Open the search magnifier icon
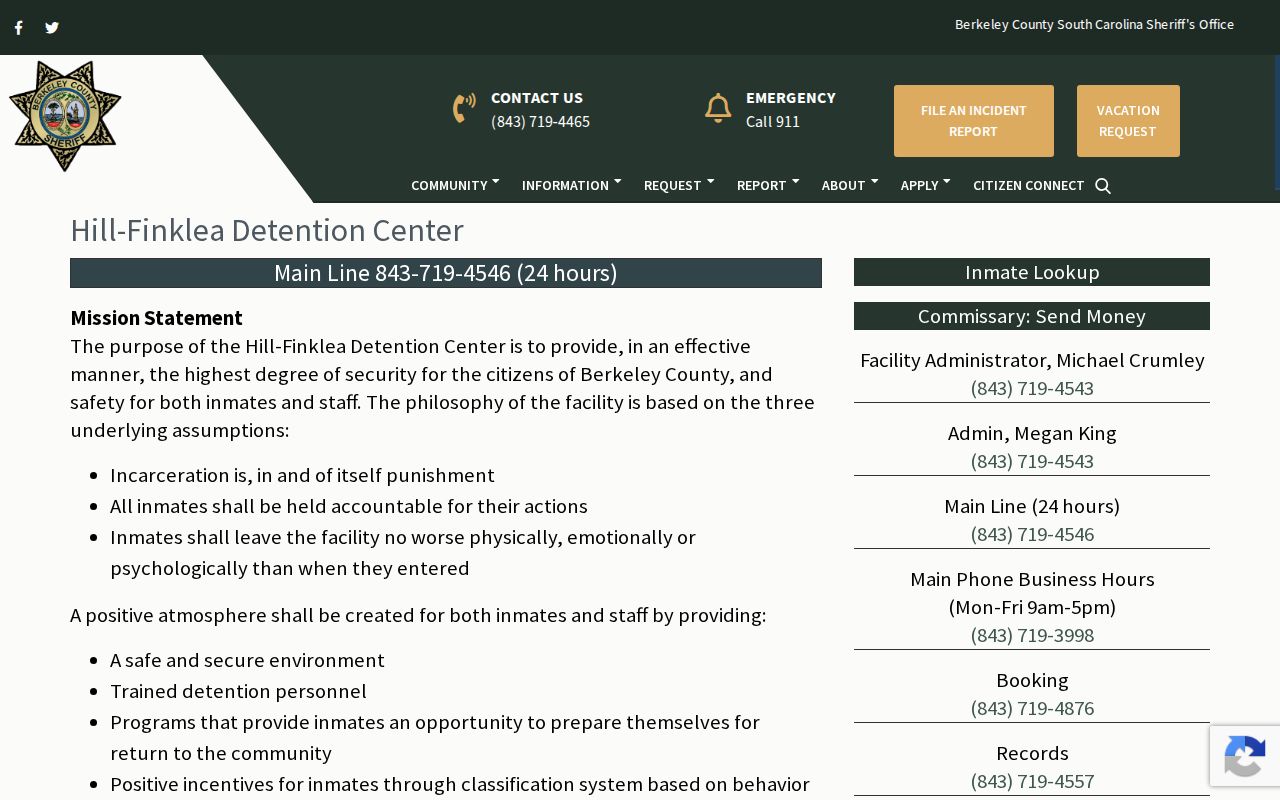Image resolution: width=1280 pixels, height=800 pixels. tap(1103, 186)
